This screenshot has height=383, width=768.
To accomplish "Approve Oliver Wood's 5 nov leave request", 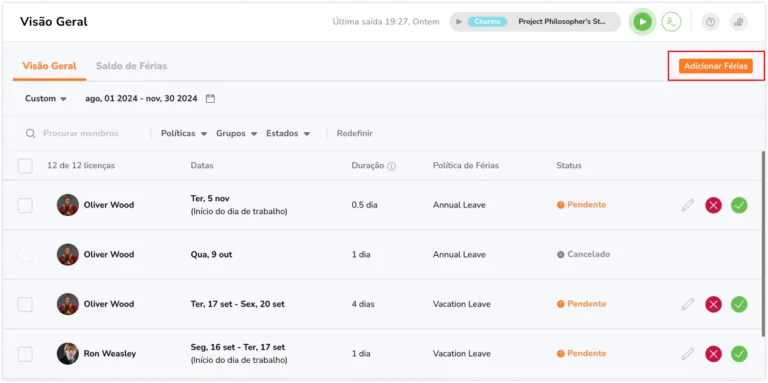I will [x=739, y=205].
